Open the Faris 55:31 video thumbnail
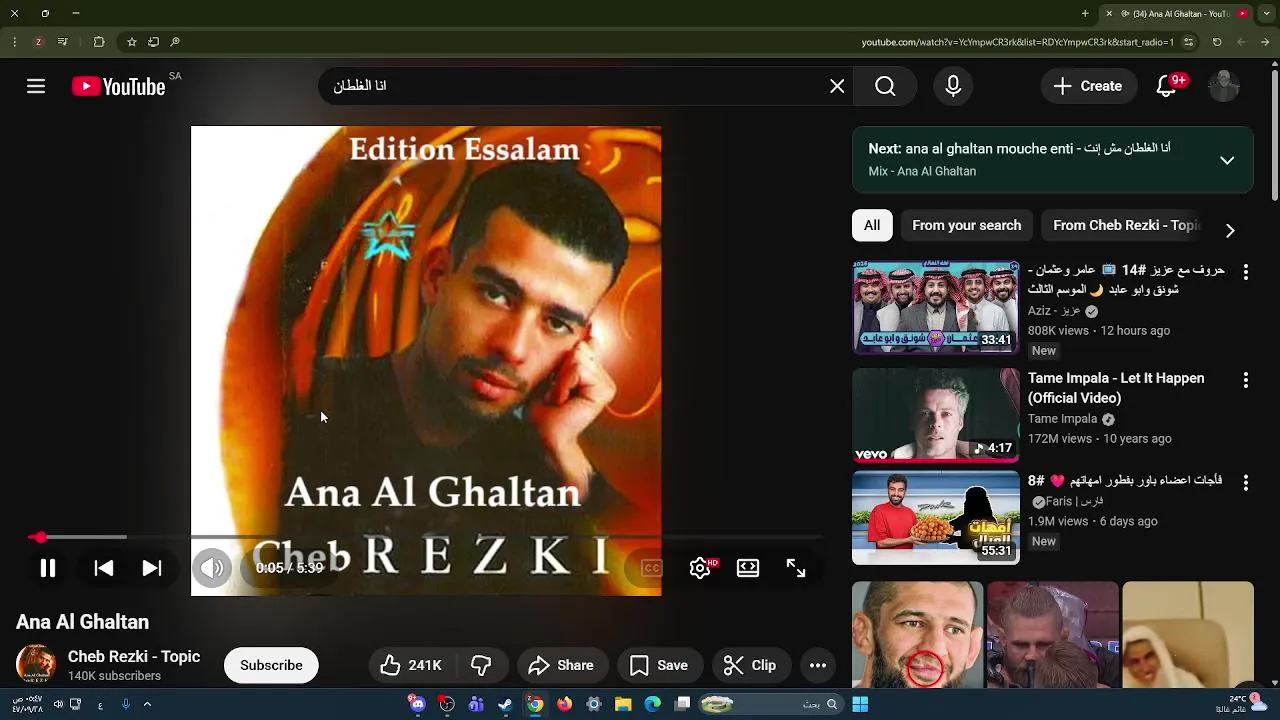 pos(936,518)
